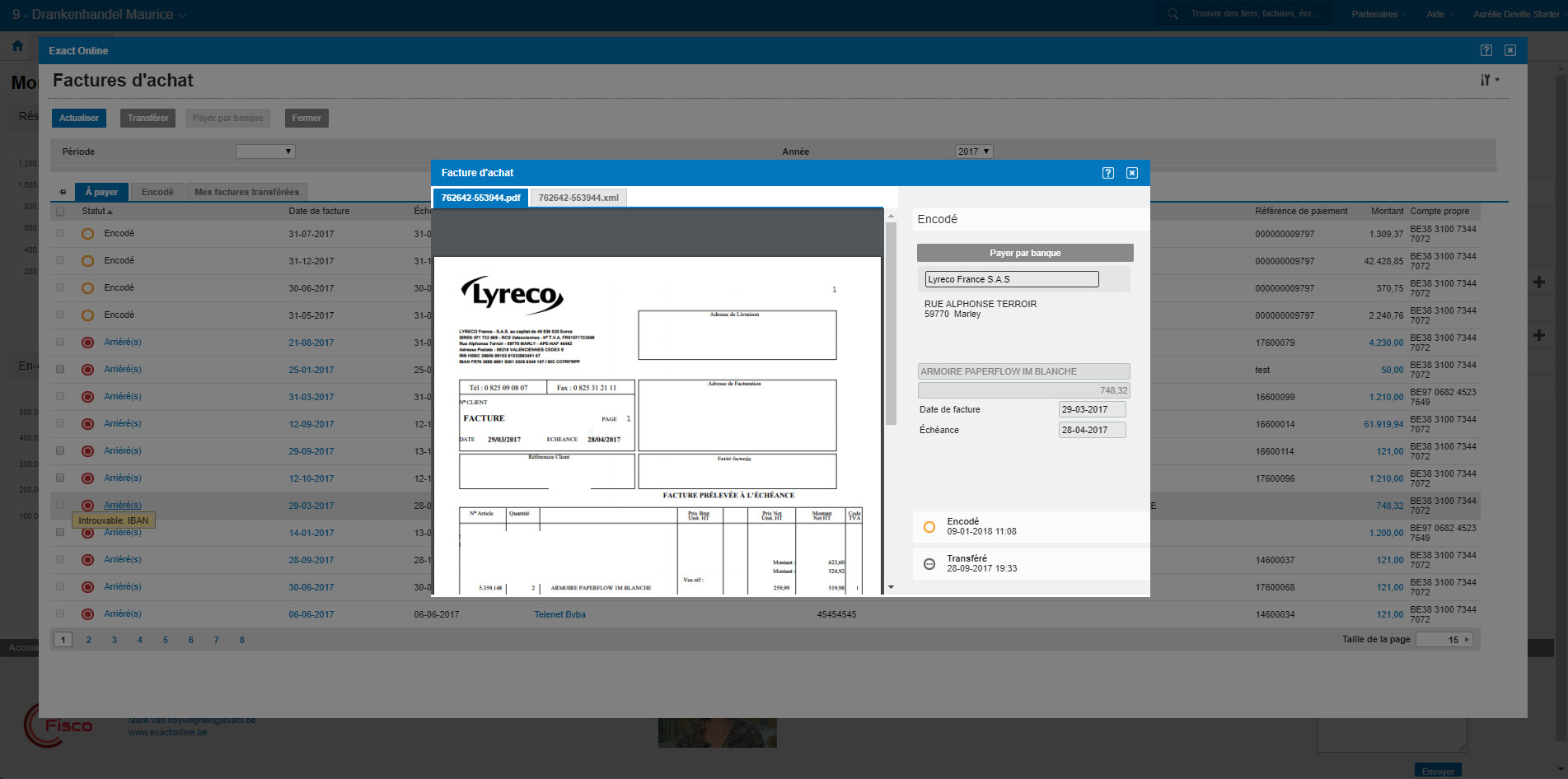Image resolution: width=1568 pixels, height=779 pixels.
Task: Click the Date de facture 29-03-2017 field
Action: [x=1092, y=409]
